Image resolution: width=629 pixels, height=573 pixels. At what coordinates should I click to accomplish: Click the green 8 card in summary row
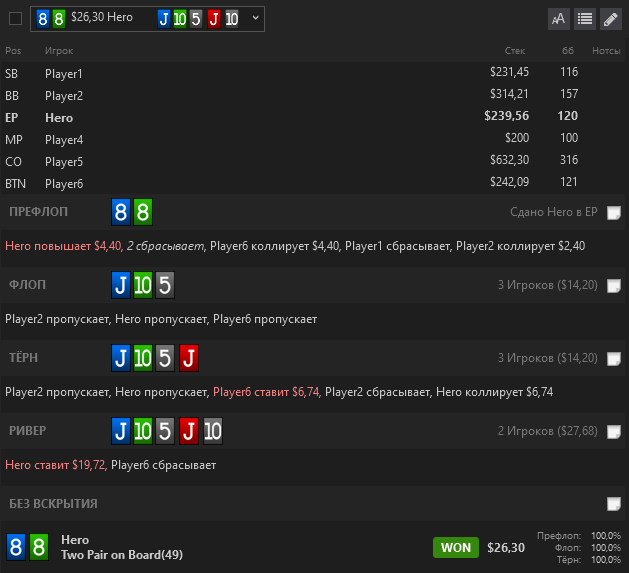39,547
